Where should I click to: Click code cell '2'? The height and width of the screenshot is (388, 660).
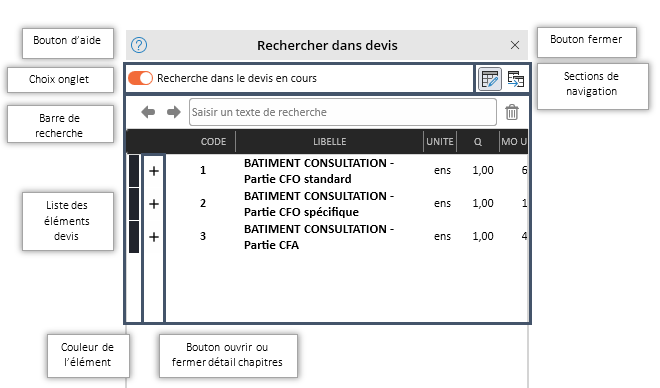pyautogui.click(x=203, y=203)
